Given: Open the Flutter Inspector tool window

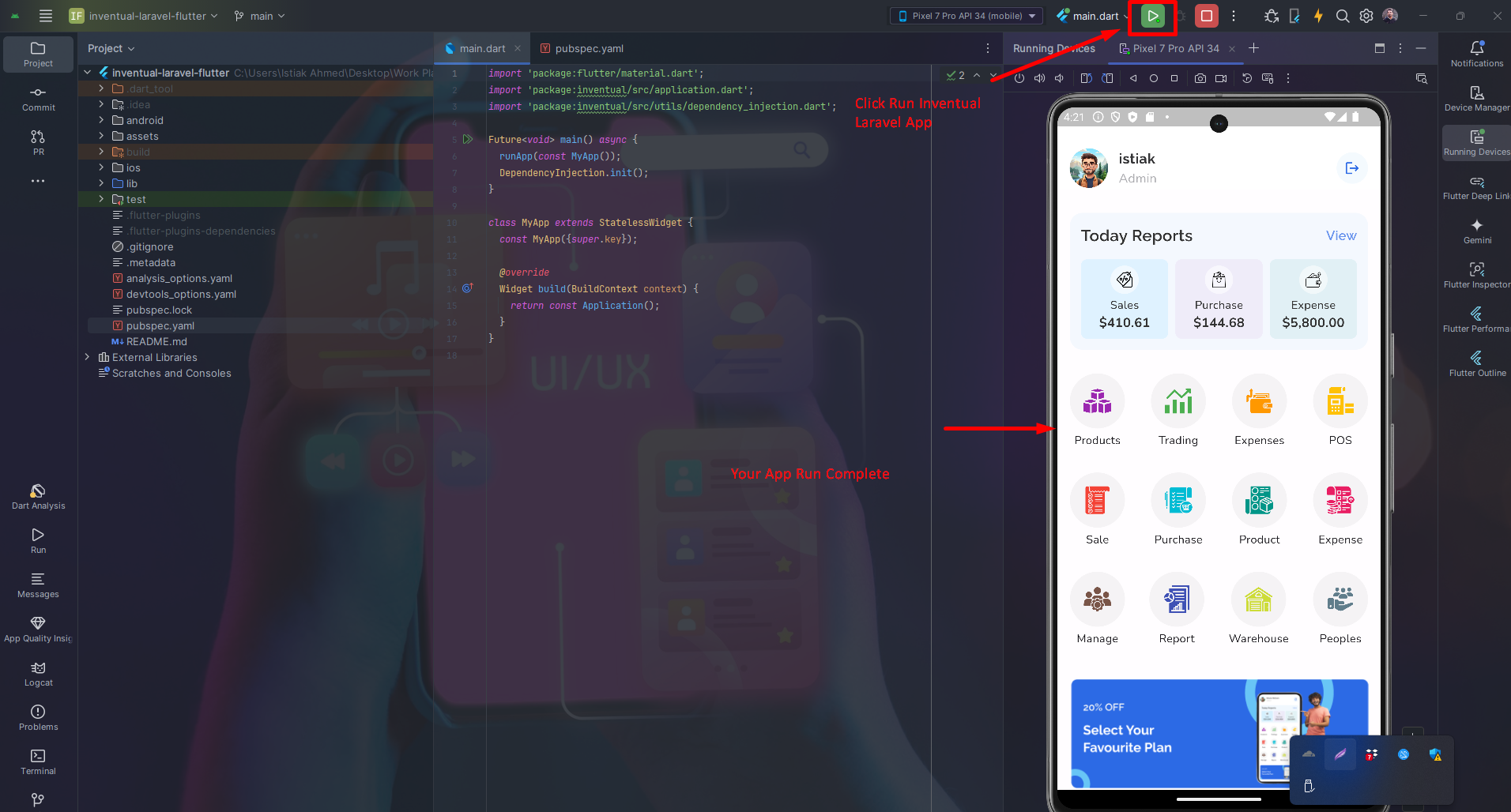Looking at the screenshot, I should pyautogui.click(x=1476, y=274).
